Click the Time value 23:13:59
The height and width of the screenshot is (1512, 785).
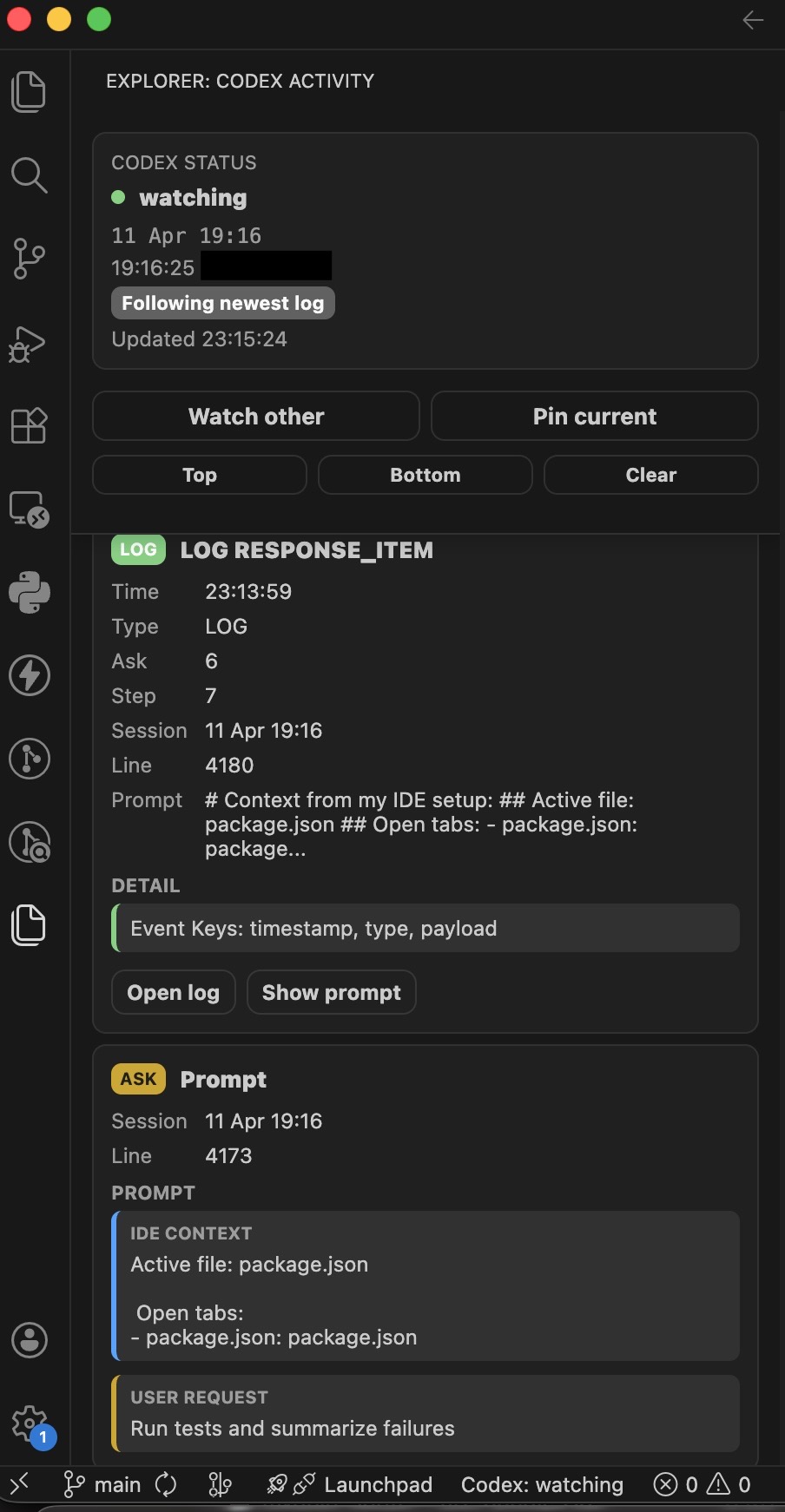tap(248, 592)
